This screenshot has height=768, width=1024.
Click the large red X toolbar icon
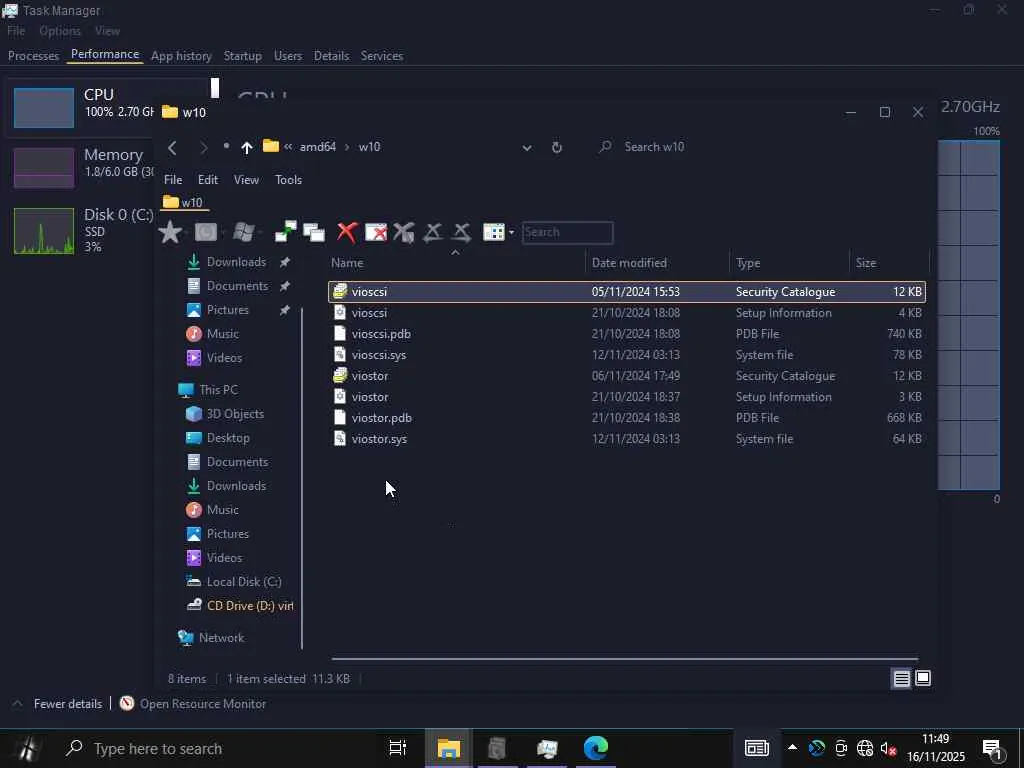[347, 232]
